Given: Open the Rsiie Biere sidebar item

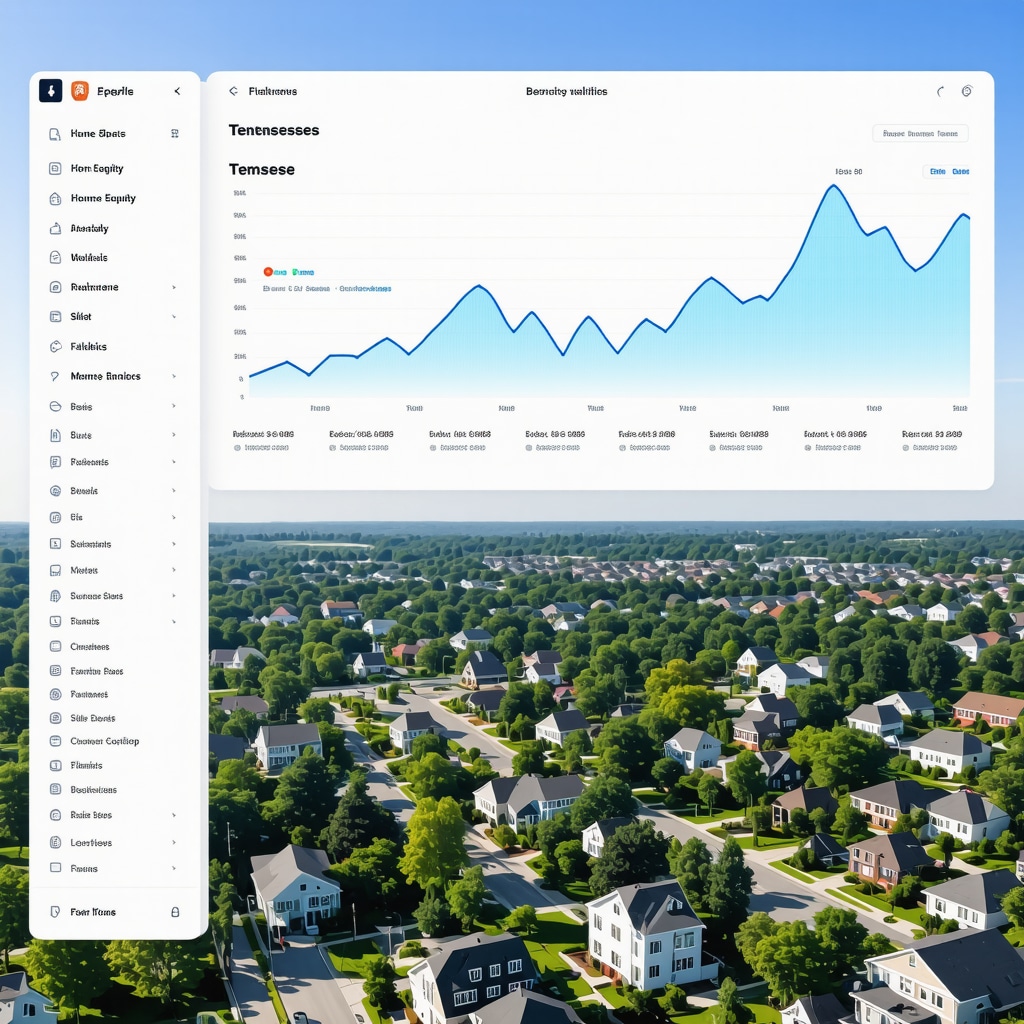Looking at the screenshot, I should pyautogui.click(x=114, y=815).
